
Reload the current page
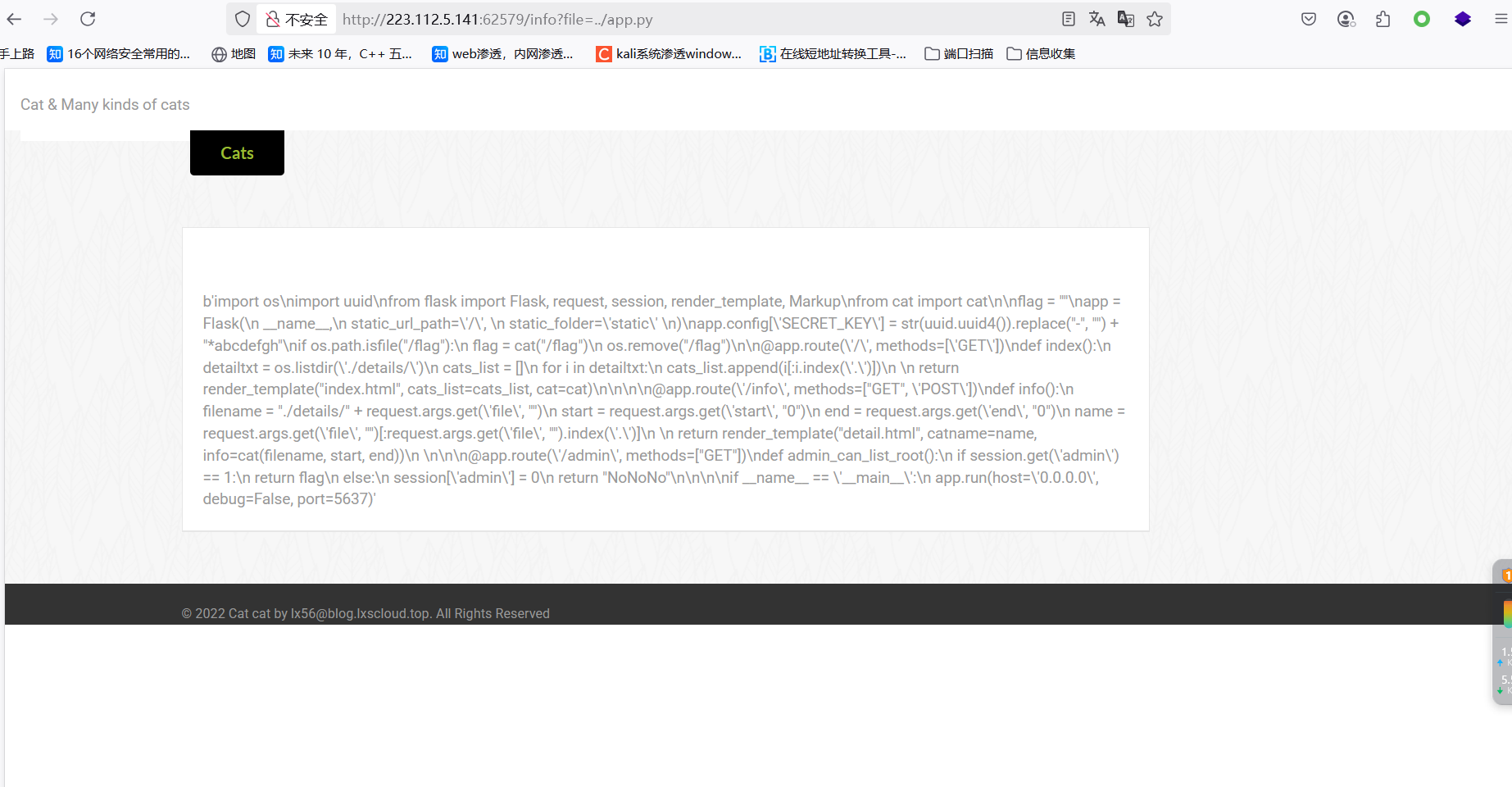(88, 18)
